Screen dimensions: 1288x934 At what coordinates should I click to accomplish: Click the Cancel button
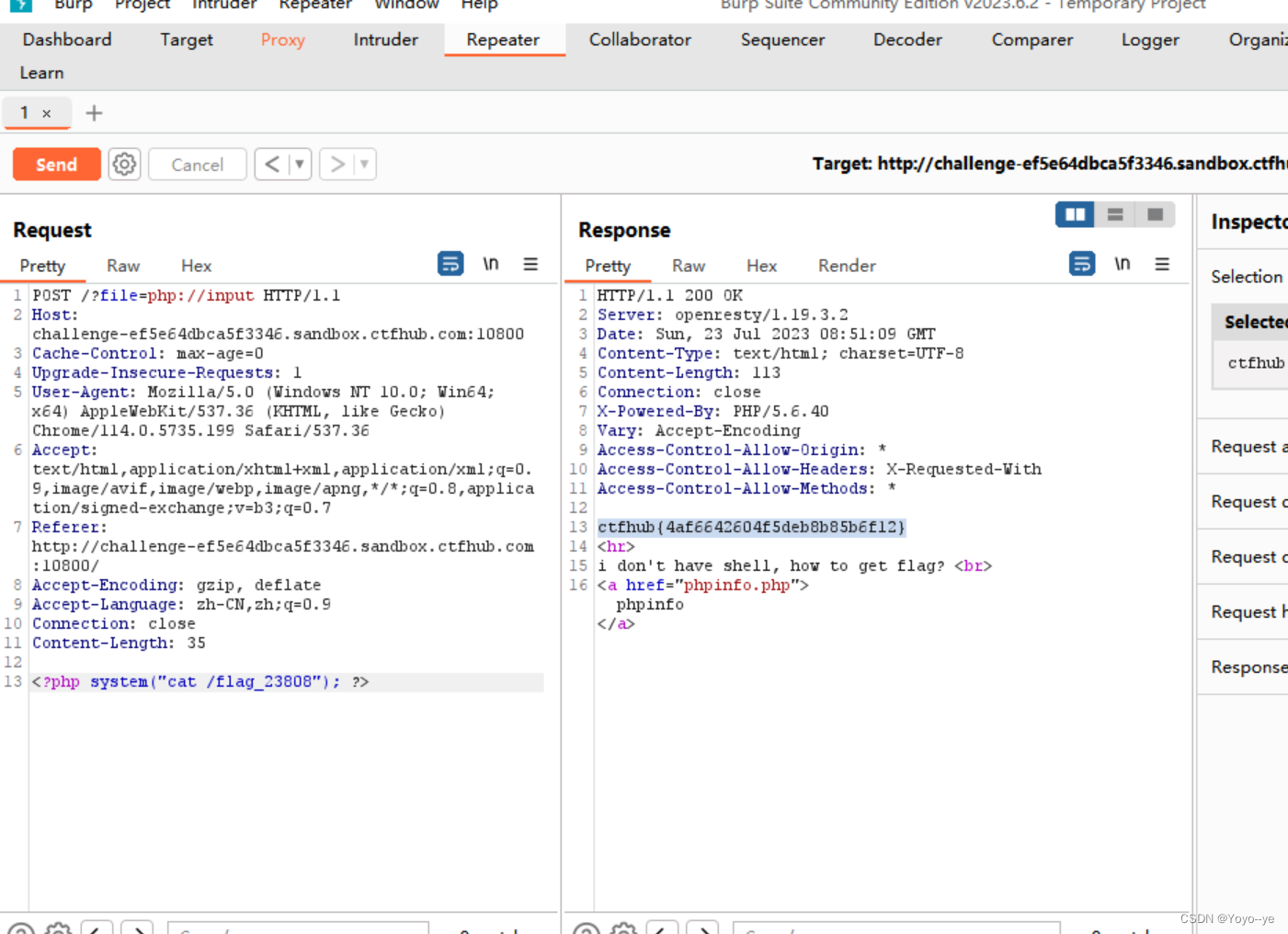(197, 165)
